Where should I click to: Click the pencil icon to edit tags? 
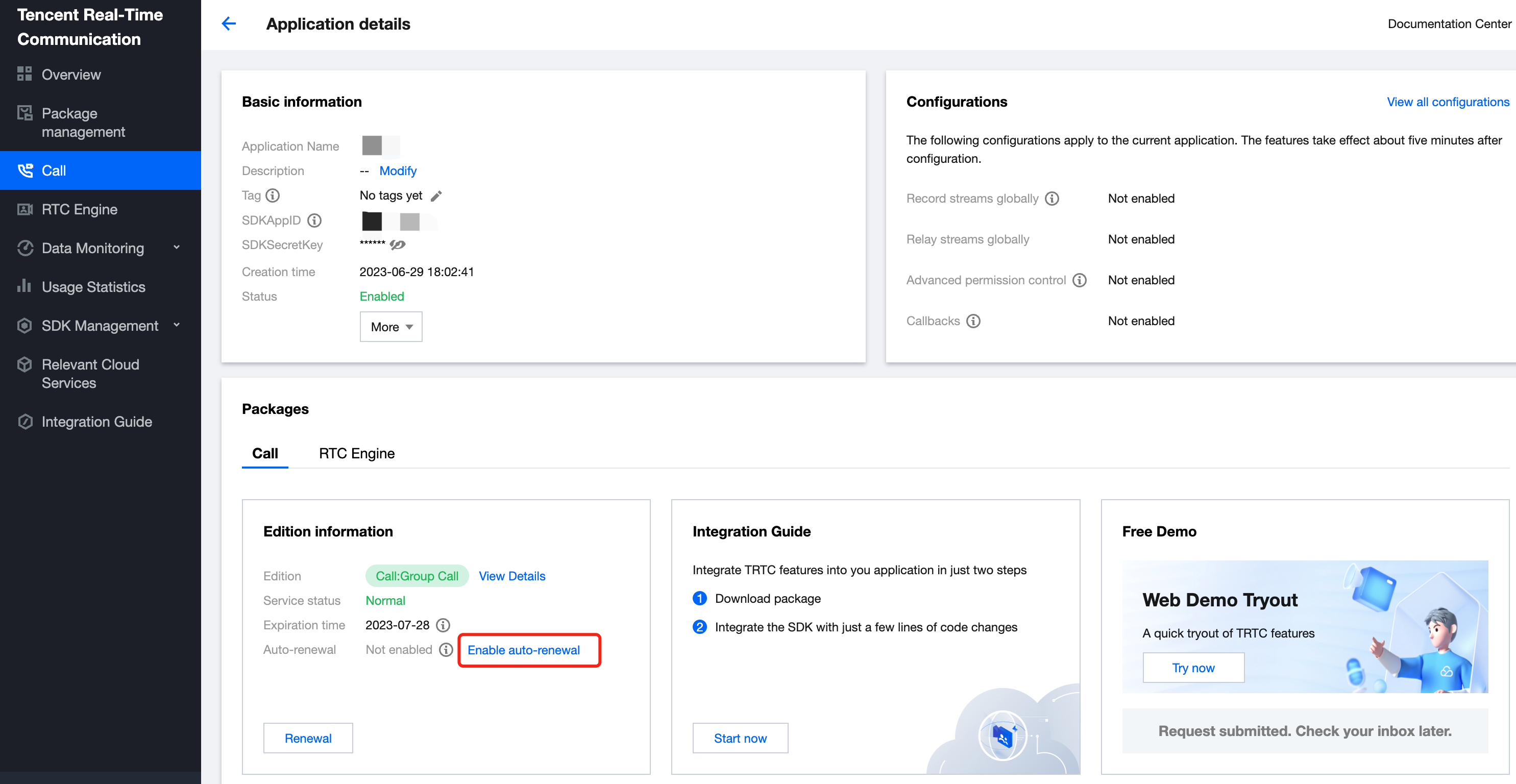tap(436, 196)
